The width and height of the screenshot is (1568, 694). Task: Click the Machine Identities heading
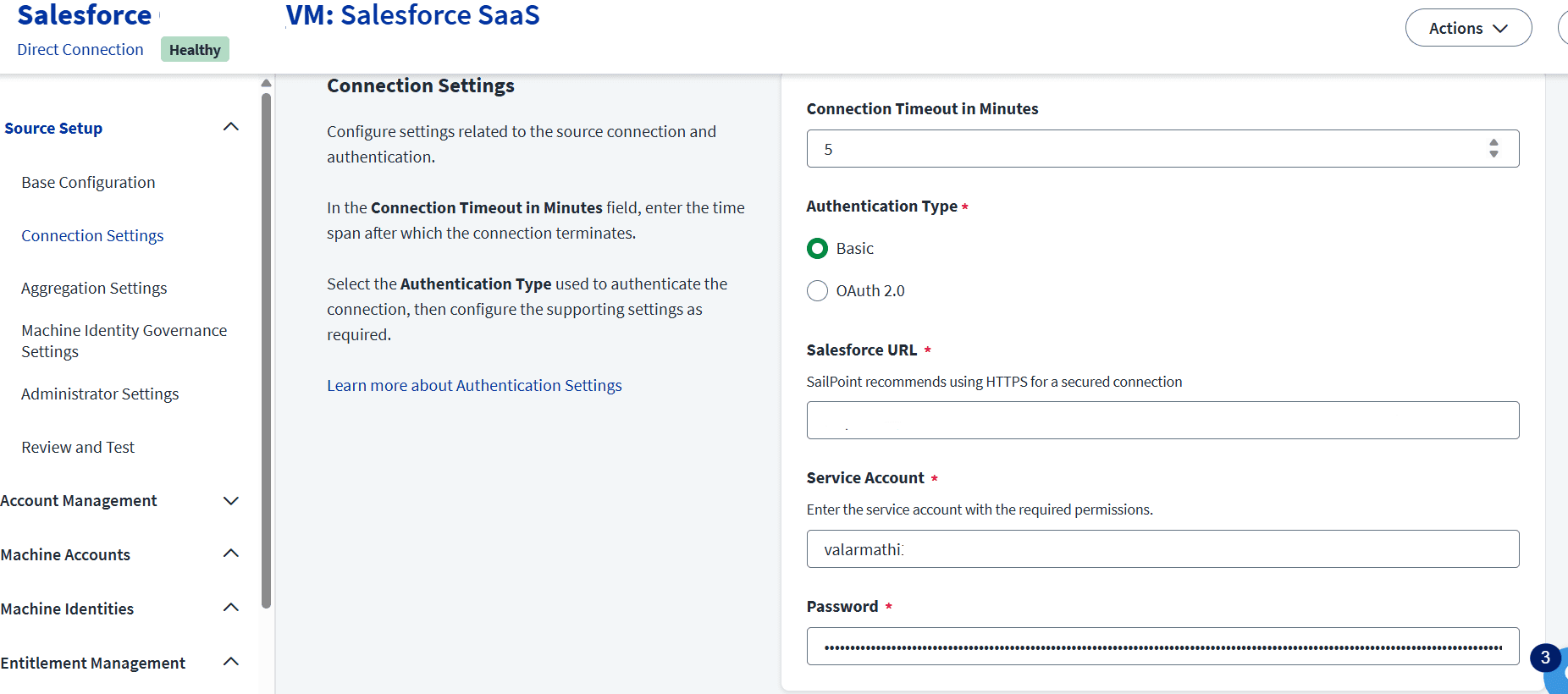coord(67,609)
